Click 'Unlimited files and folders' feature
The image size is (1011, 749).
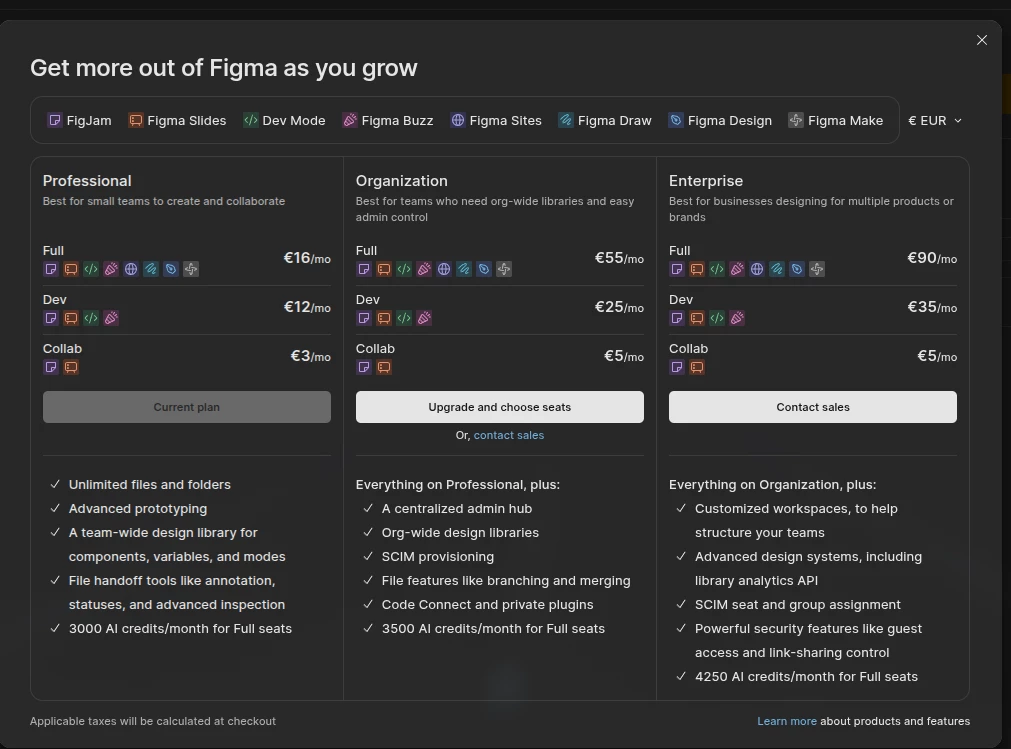150,485
